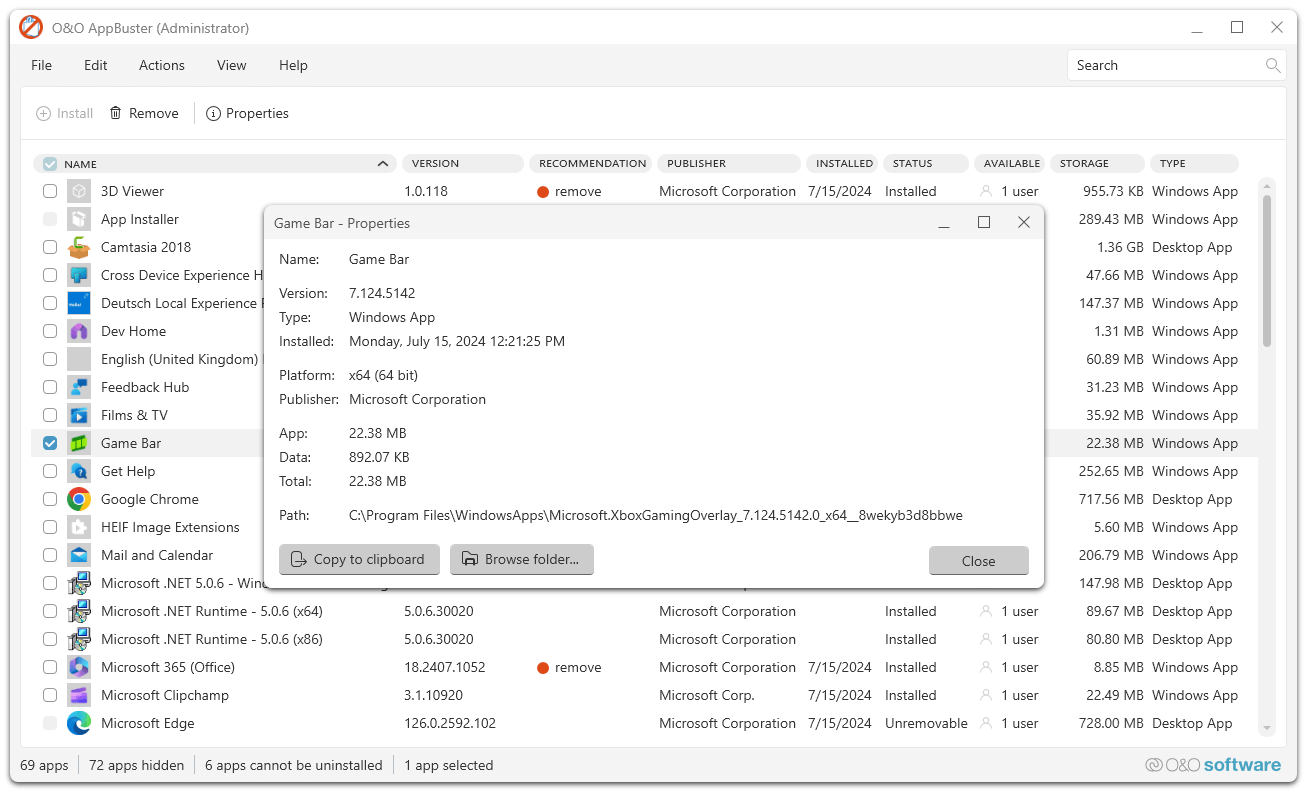Click the Google Chrome icon

tap(79, 499)
